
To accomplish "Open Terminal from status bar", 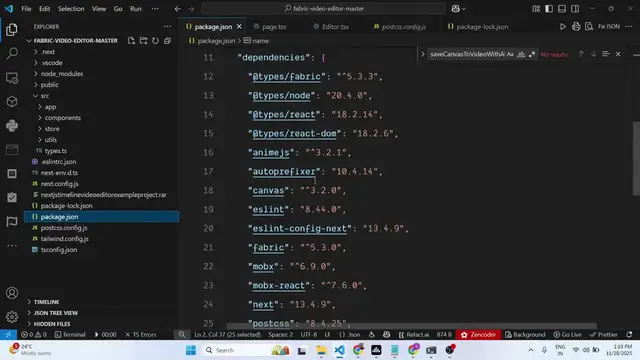I will pos(70,335).
